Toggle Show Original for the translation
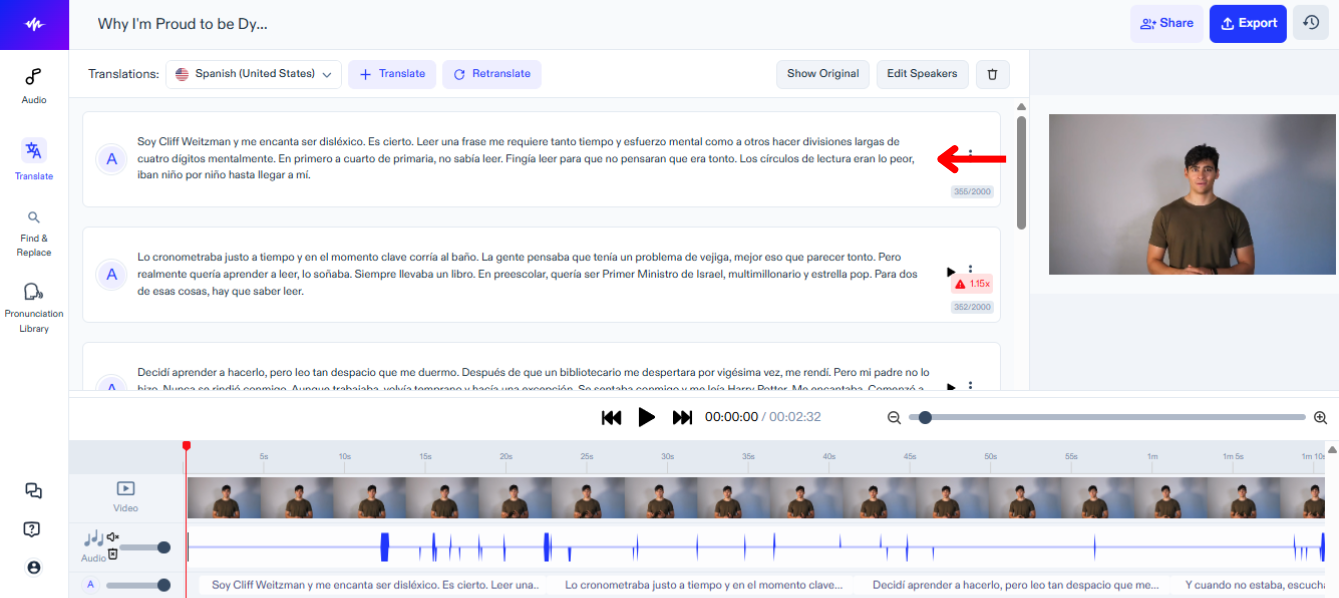 pos(822,73)
